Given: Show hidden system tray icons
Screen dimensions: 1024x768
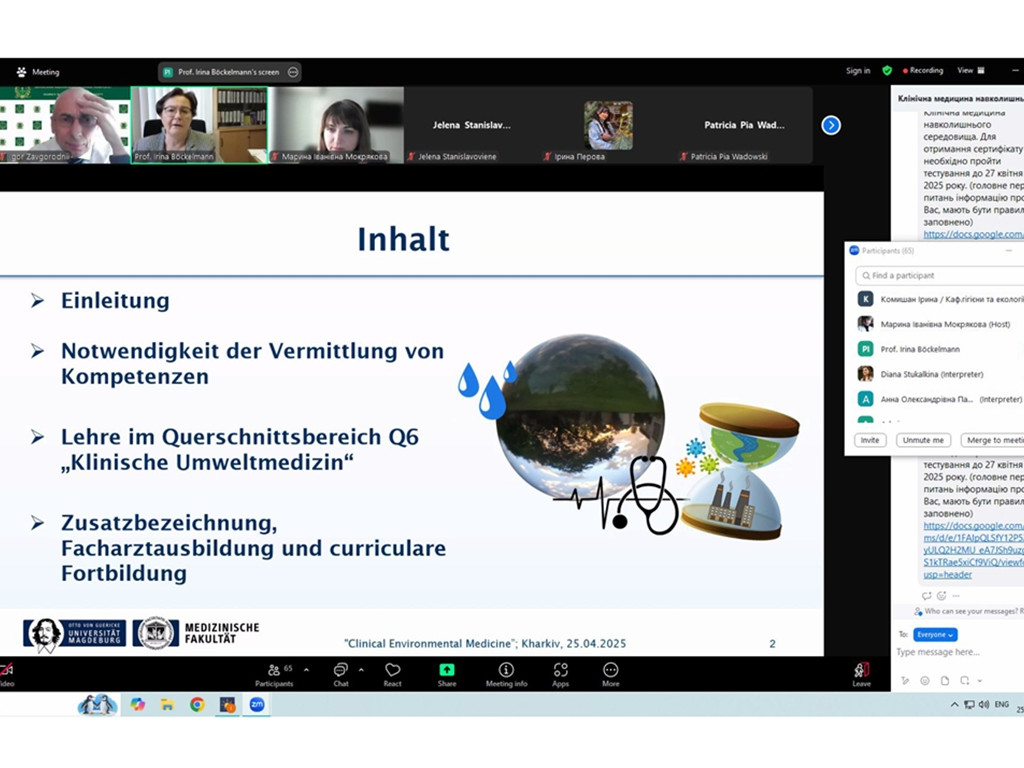Looking at the screenshot, I should tap(954, 705).
